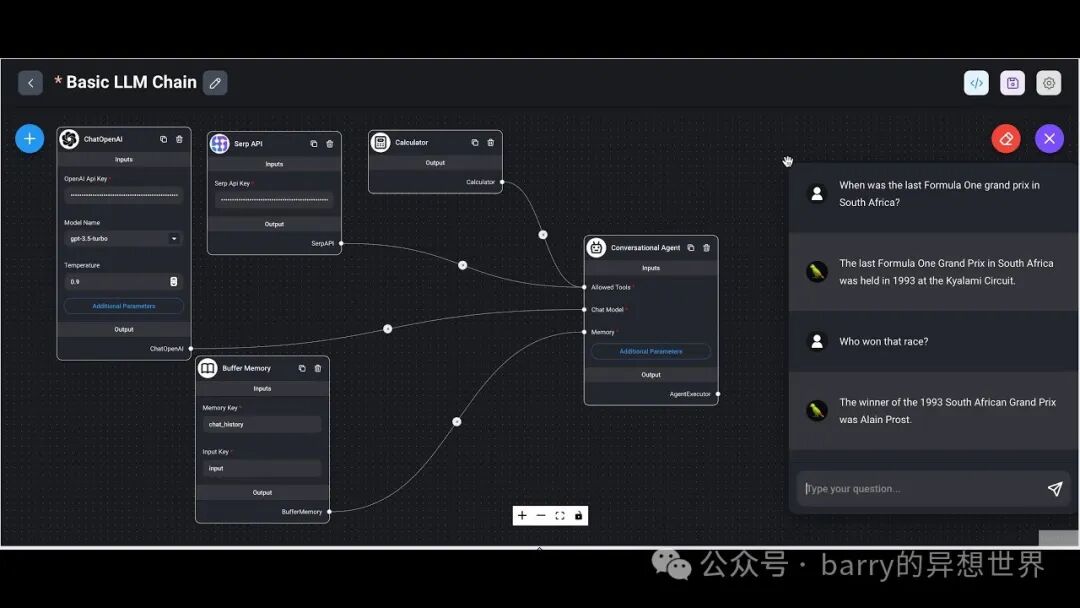The width and height of the screenshot is (1080, 608).
Task: Click the Chat Model input handle
Action: [x=584, y=310]
